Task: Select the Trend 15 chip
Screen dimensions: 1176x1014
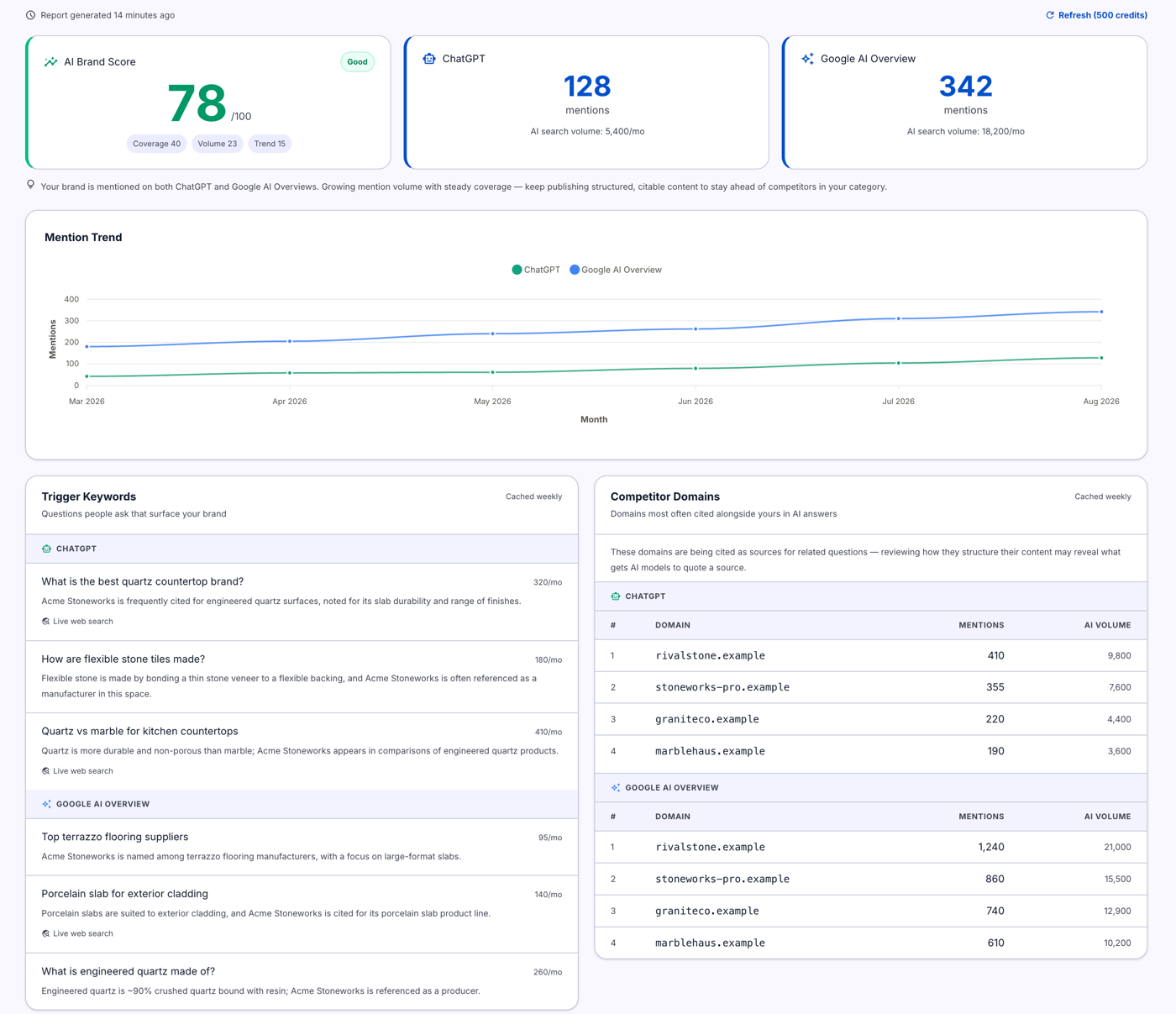Action: tap(270, 144)
